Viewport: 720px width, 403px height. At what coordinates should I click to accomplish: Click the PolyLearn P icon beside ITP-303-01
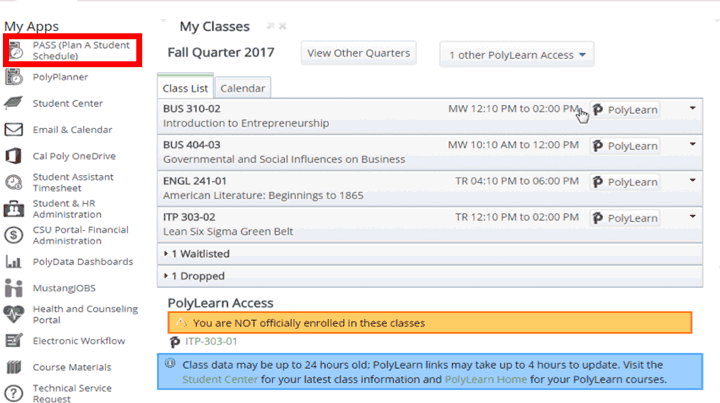click(x=174, y=342)
